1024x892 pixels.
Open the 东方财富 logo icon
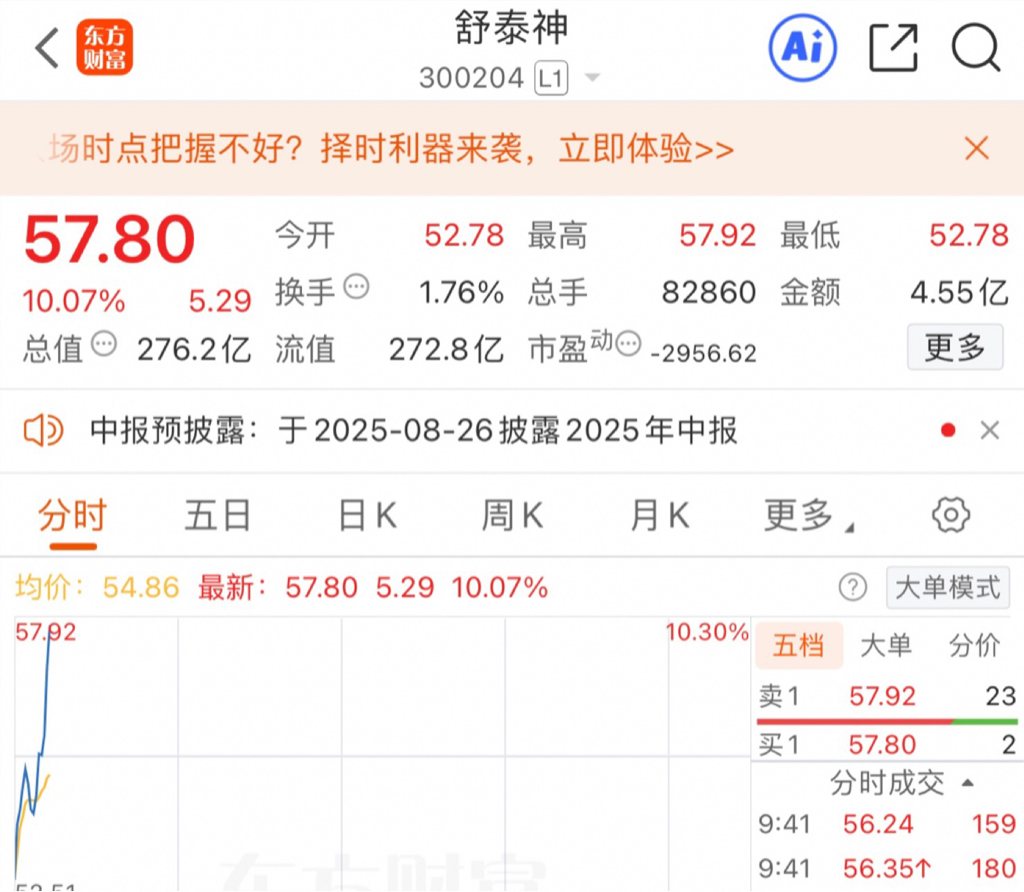(x=104, y=47)
